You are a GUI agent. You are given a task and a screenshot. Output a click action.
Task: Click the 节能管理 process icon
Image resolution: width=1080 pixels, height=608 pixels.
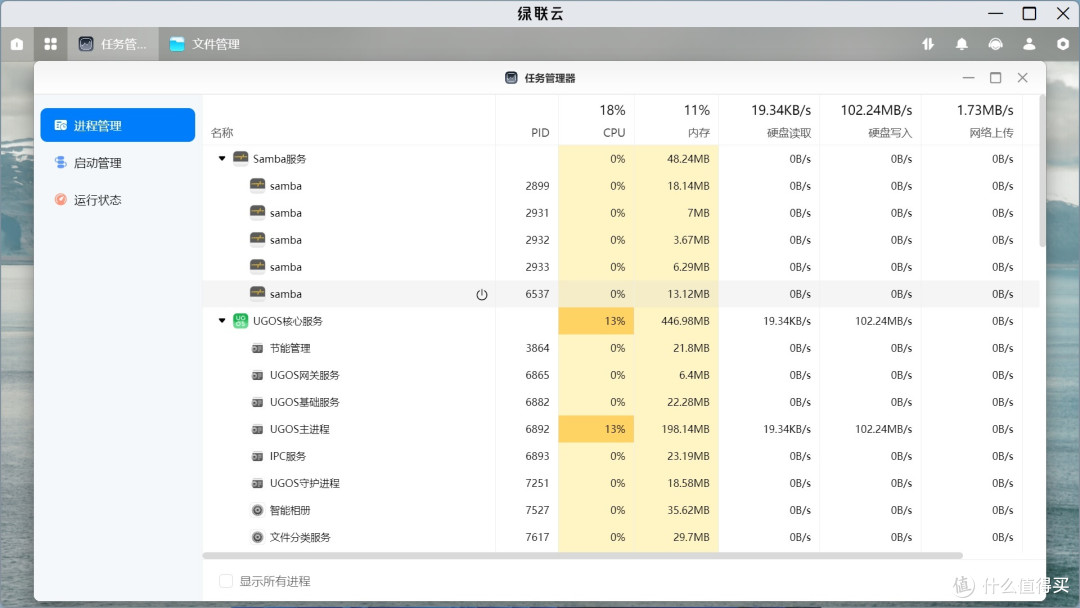[258, 348]
